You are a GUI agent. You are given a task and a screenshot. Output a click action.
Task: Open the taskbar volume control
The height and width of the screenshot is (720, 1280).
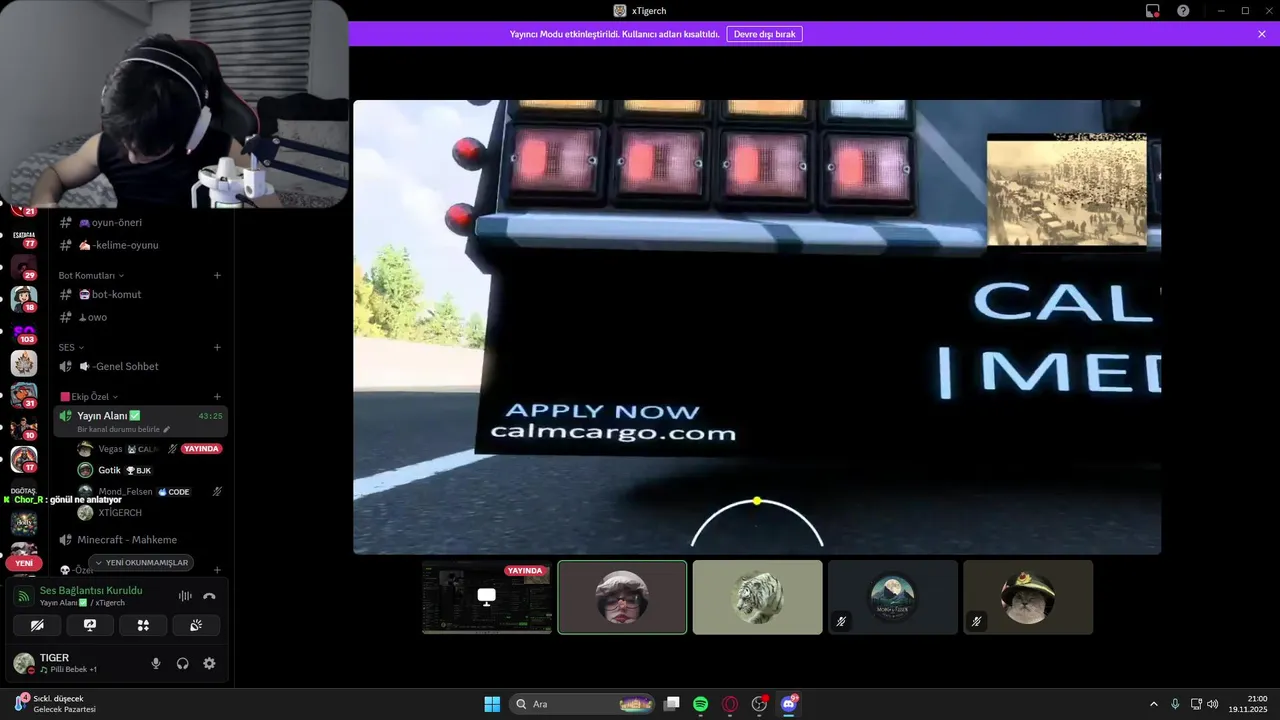tap(1212, 704)
